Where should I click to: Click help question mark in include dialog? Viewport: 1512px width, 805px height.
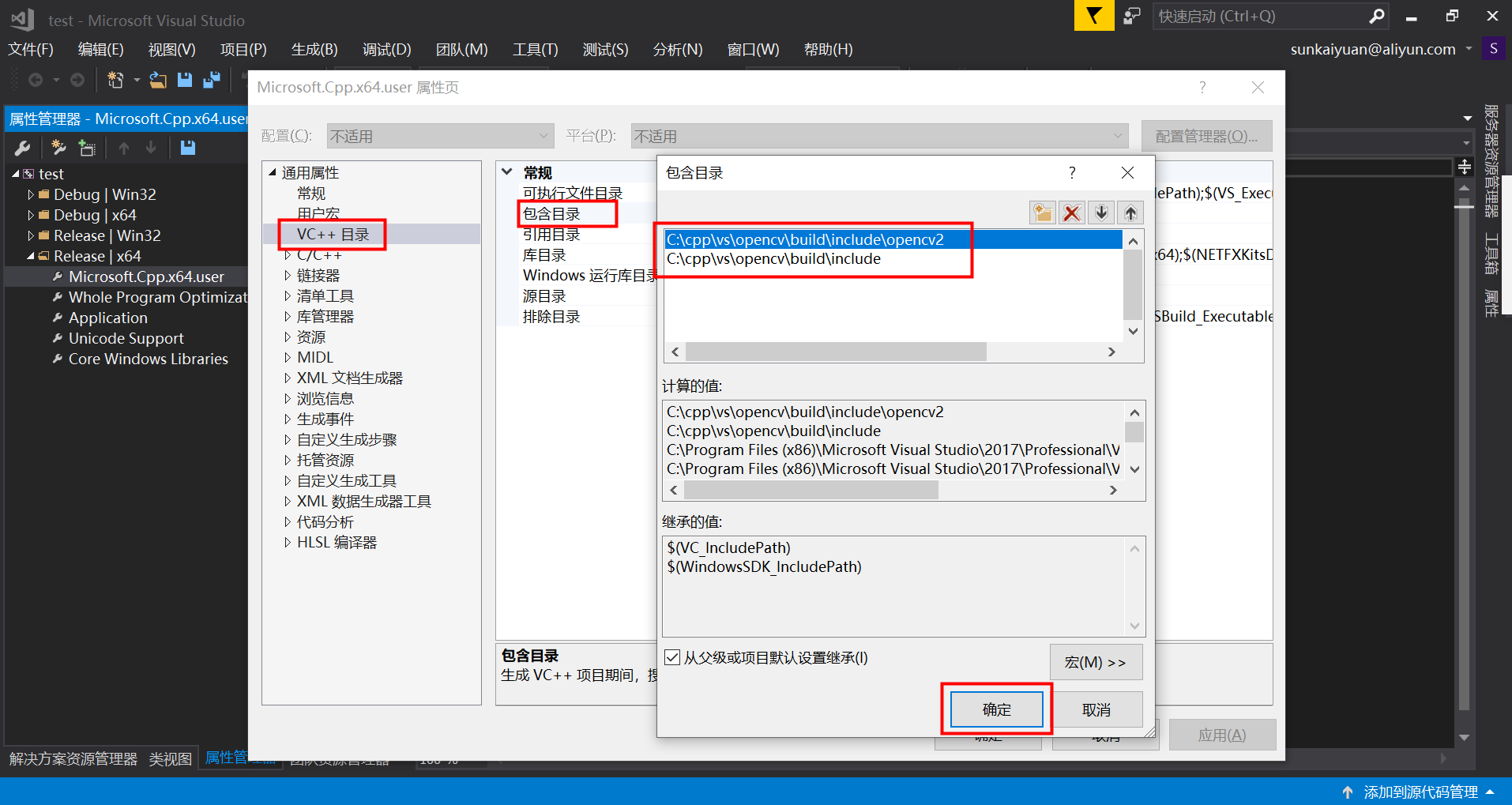click(1072, 172)
